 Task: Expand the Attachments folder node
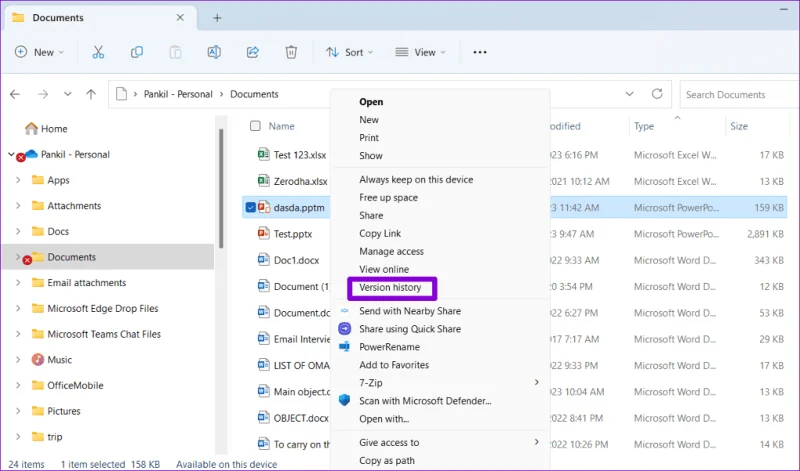pyautogui.click(x=18, y=205)
